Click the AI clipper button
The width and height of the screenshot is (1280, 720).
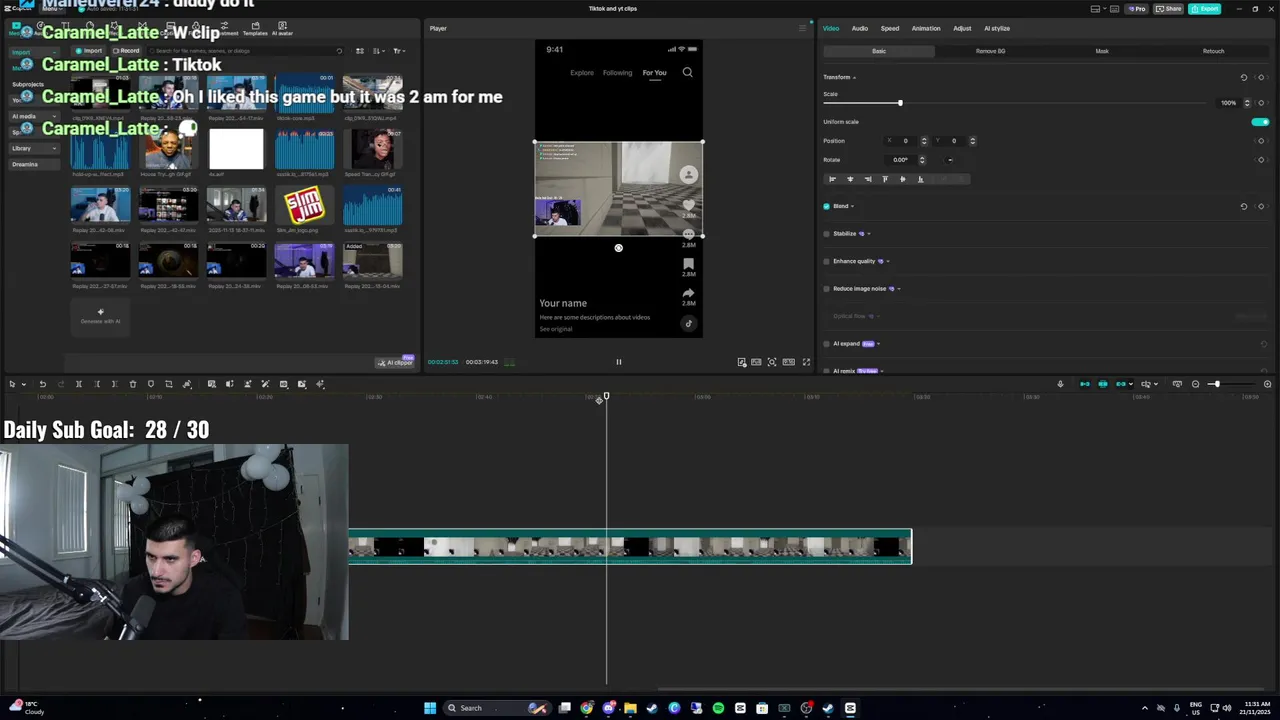coord(395,362)
